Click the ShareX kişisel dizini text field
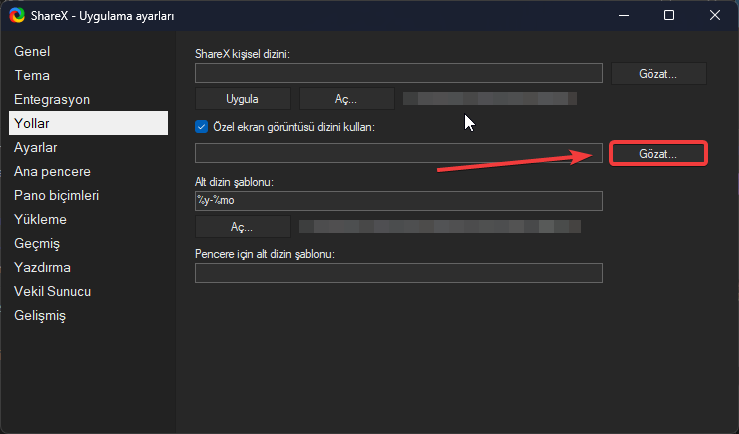739x434 pixels. coord(399,73)
